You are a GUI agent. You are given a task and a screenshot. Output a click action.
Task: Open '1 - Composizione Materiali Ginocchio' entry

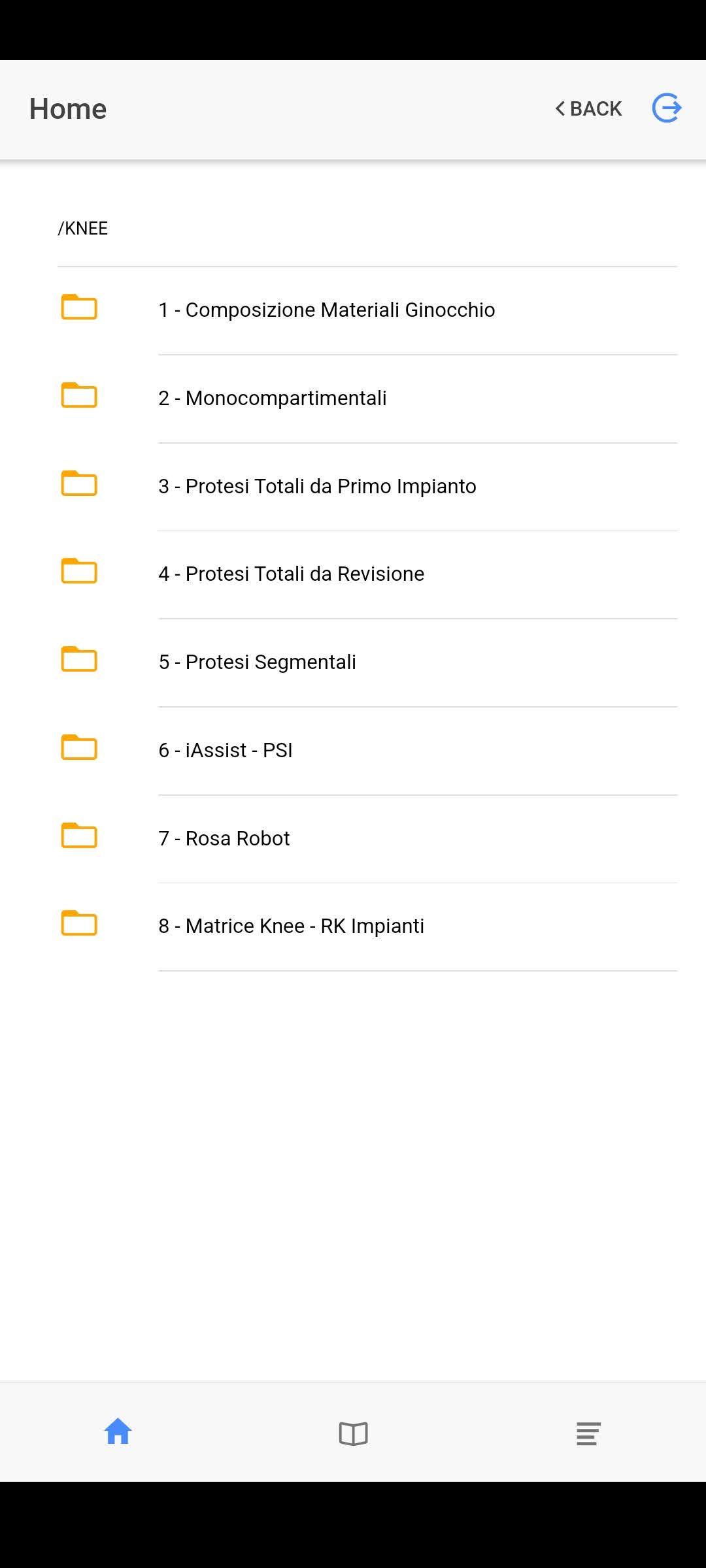pos(327,310)
